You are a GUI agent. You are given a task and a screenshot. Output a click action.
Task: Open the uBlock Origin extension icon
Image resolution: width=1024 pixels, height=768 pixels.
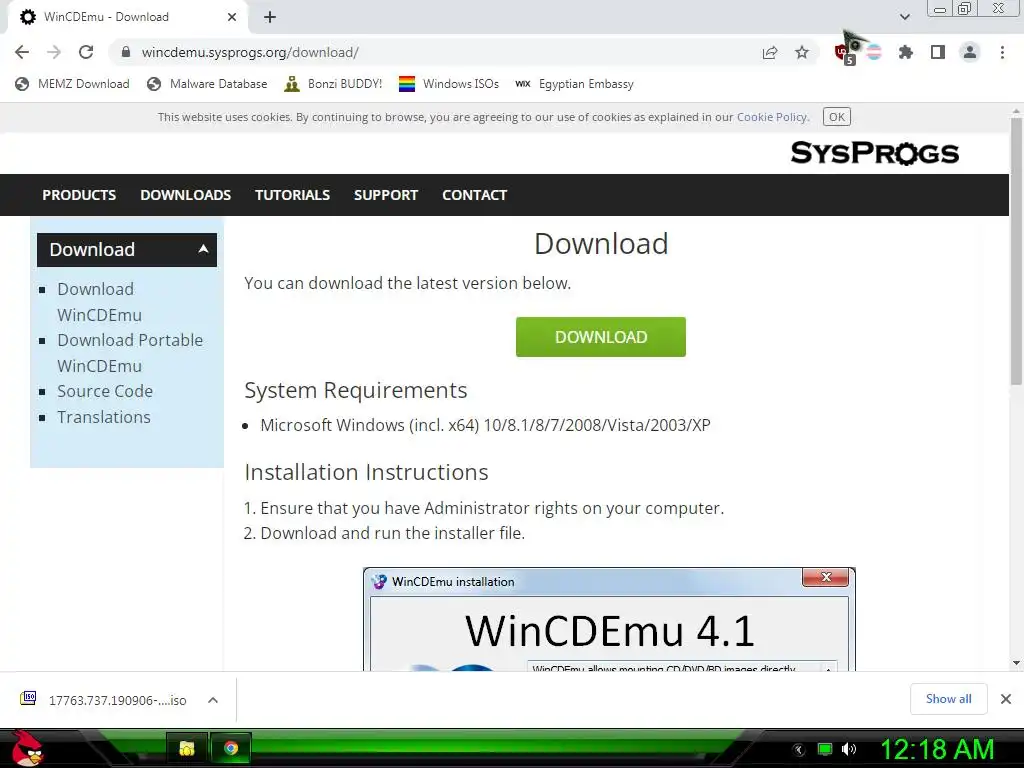tap(844, 53)
